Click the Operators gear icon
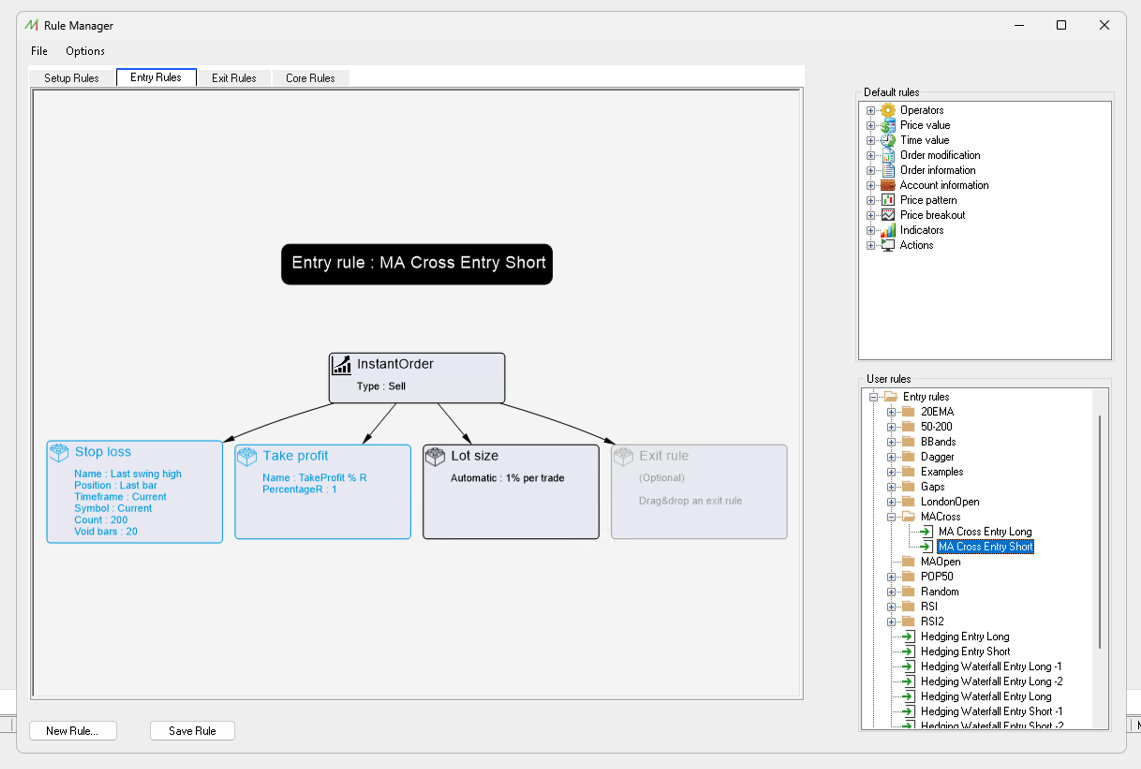Screen dimensions: 1141x769 888,110
